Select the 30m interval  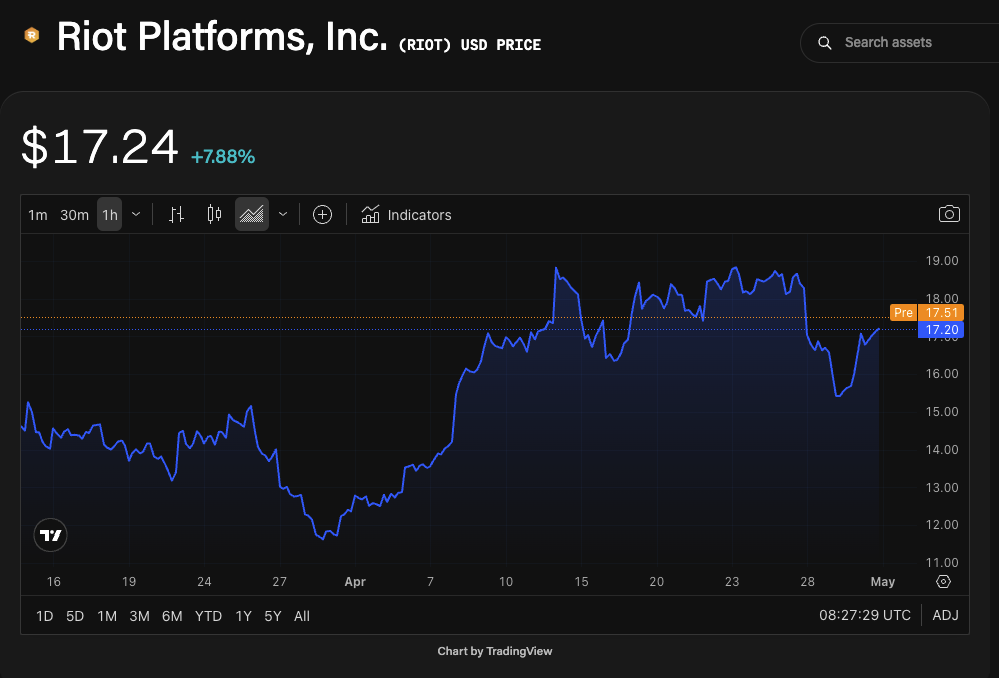point(75,215)
